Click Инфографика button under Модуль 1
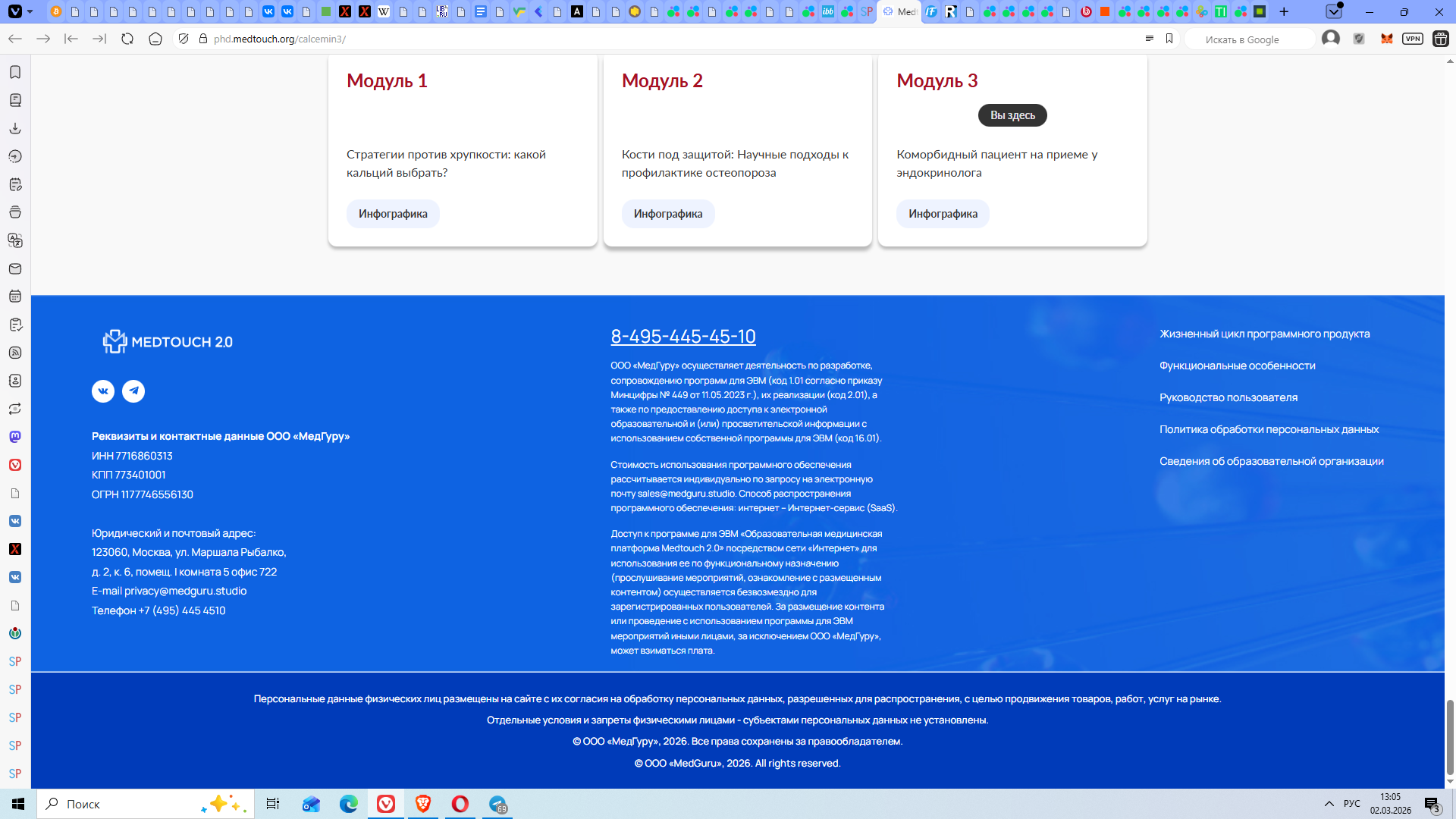Image resolution: width=1456 pixels, height=819 pixels. click(x=393, y=214)
